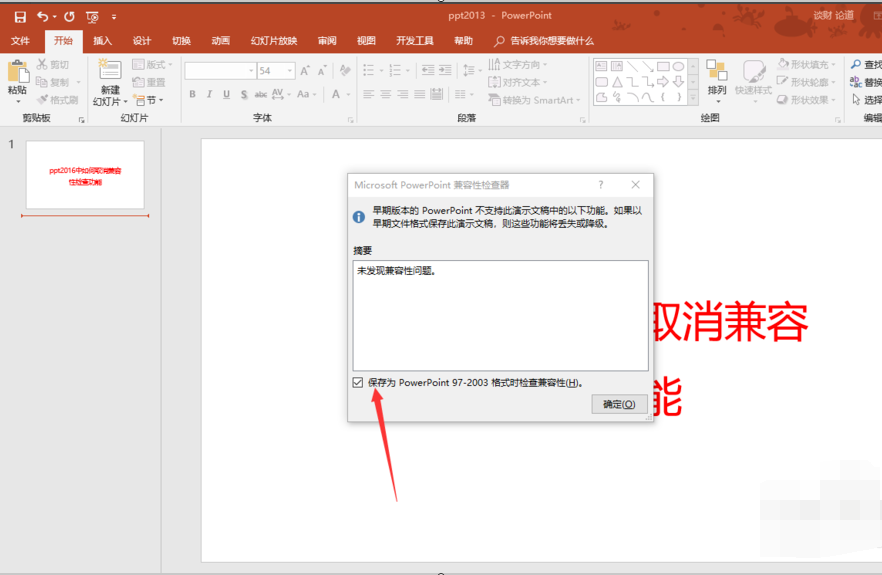Toggle text shadow formatting
The height and width of the screenshot is (575, 882).
(245, 95)
